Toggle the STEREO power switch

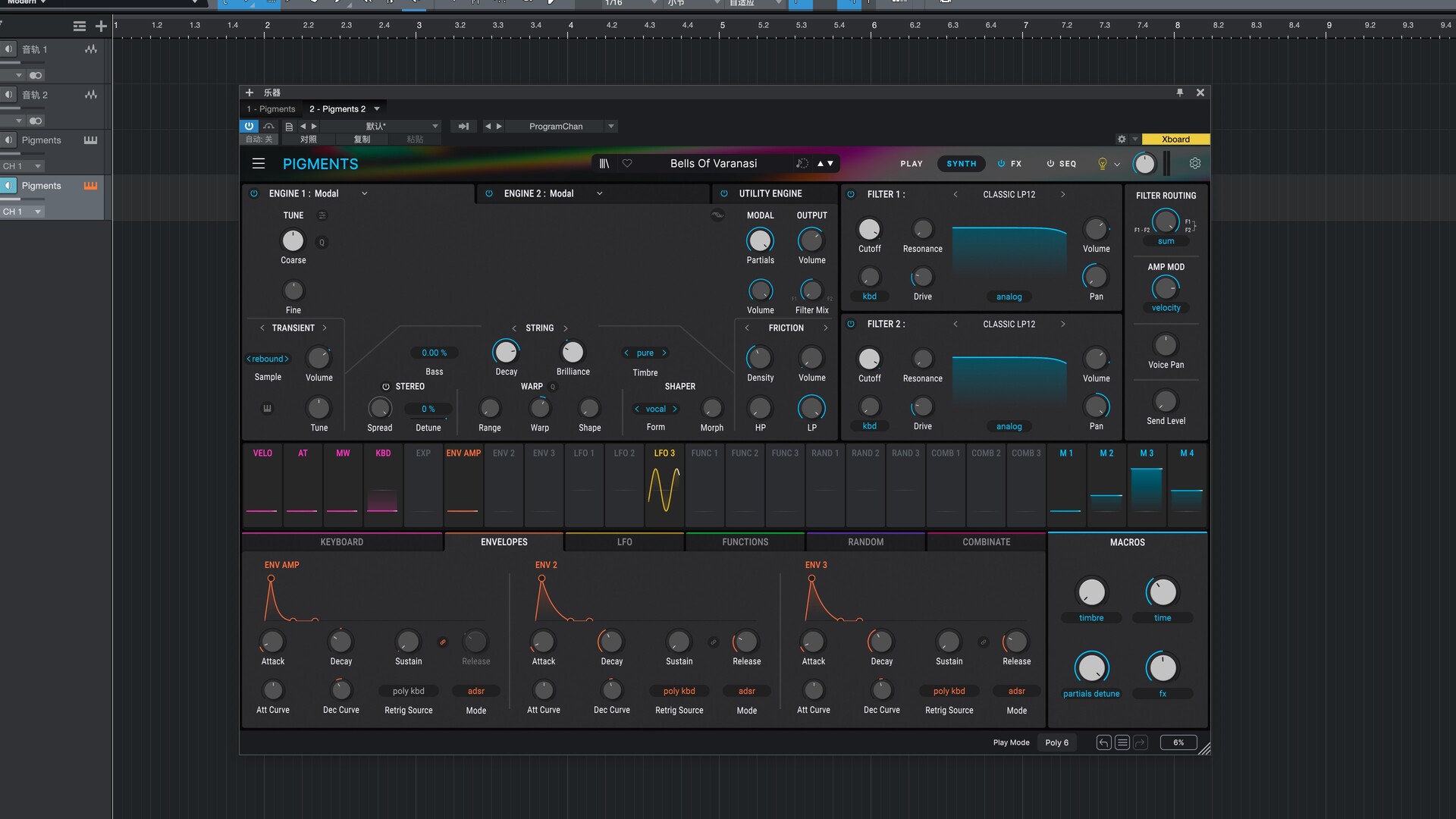coord(385,387)
